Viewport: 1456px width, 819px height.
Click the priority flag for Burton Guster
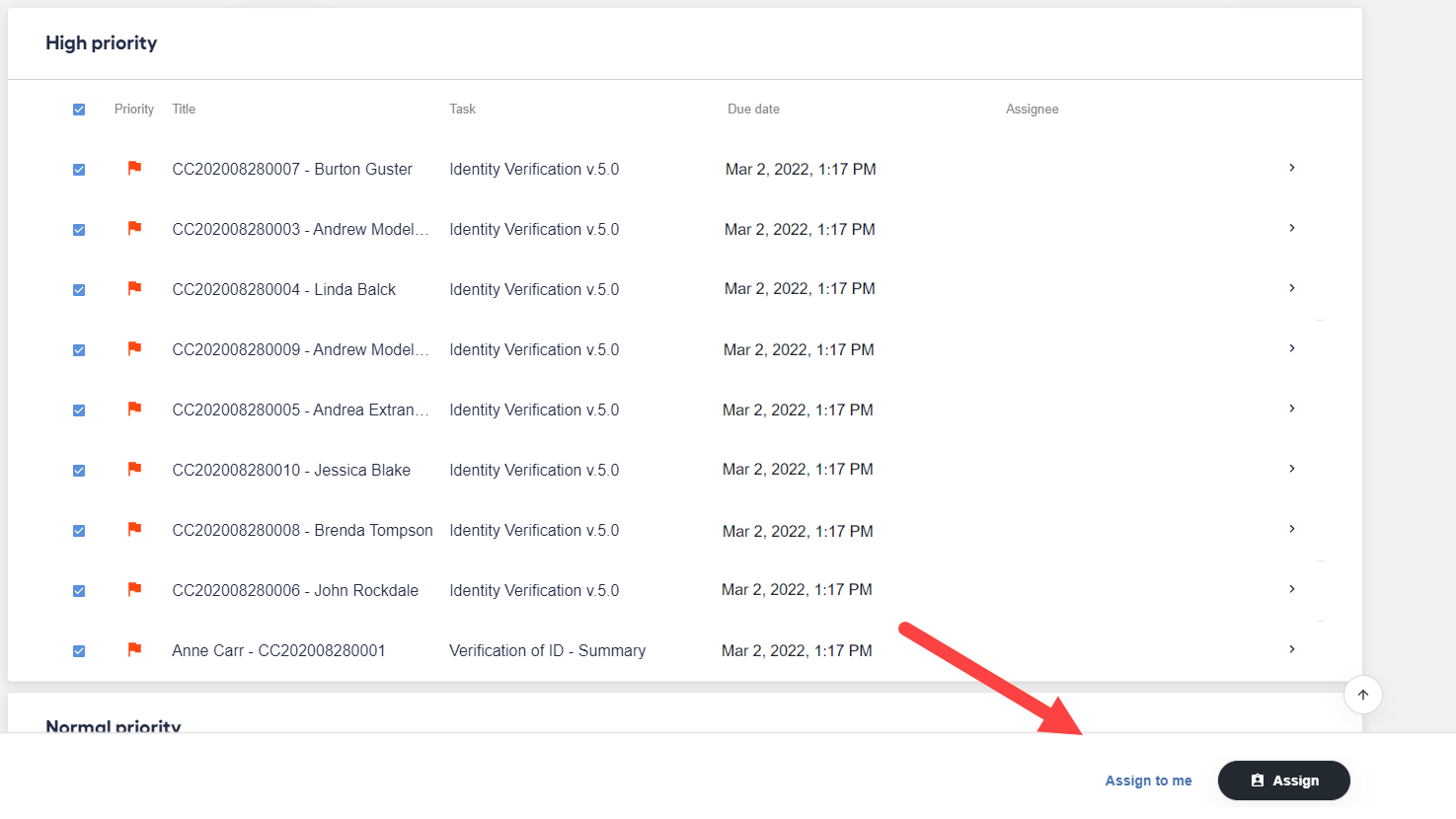click(x=134, y=168)
